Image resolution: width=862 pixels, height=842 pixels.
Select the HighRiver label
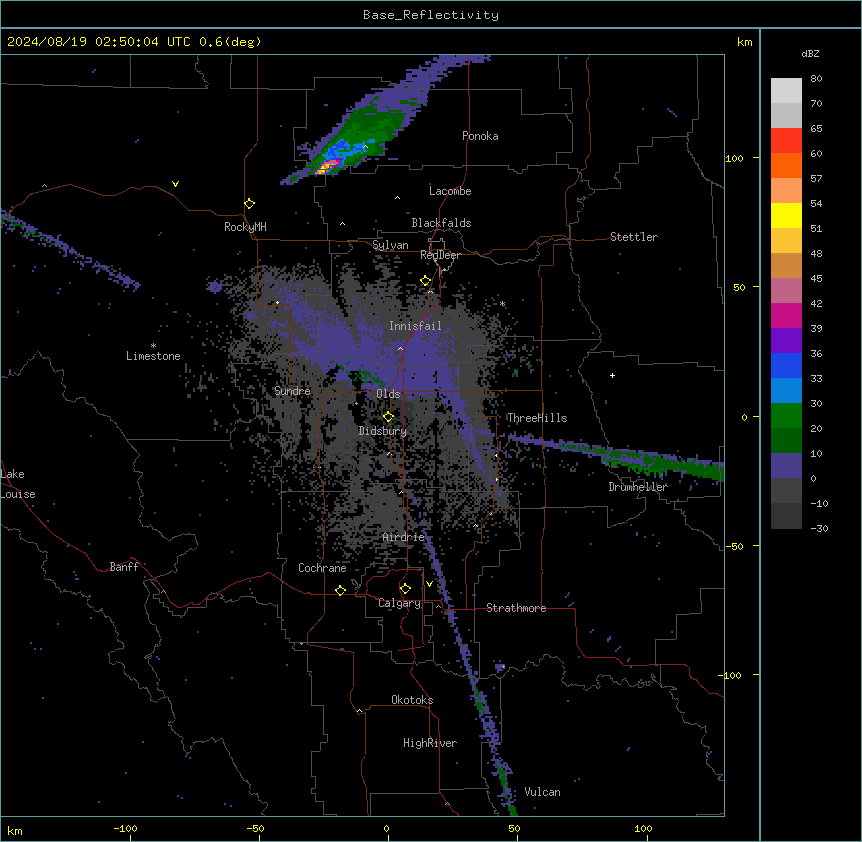point(430,743)
